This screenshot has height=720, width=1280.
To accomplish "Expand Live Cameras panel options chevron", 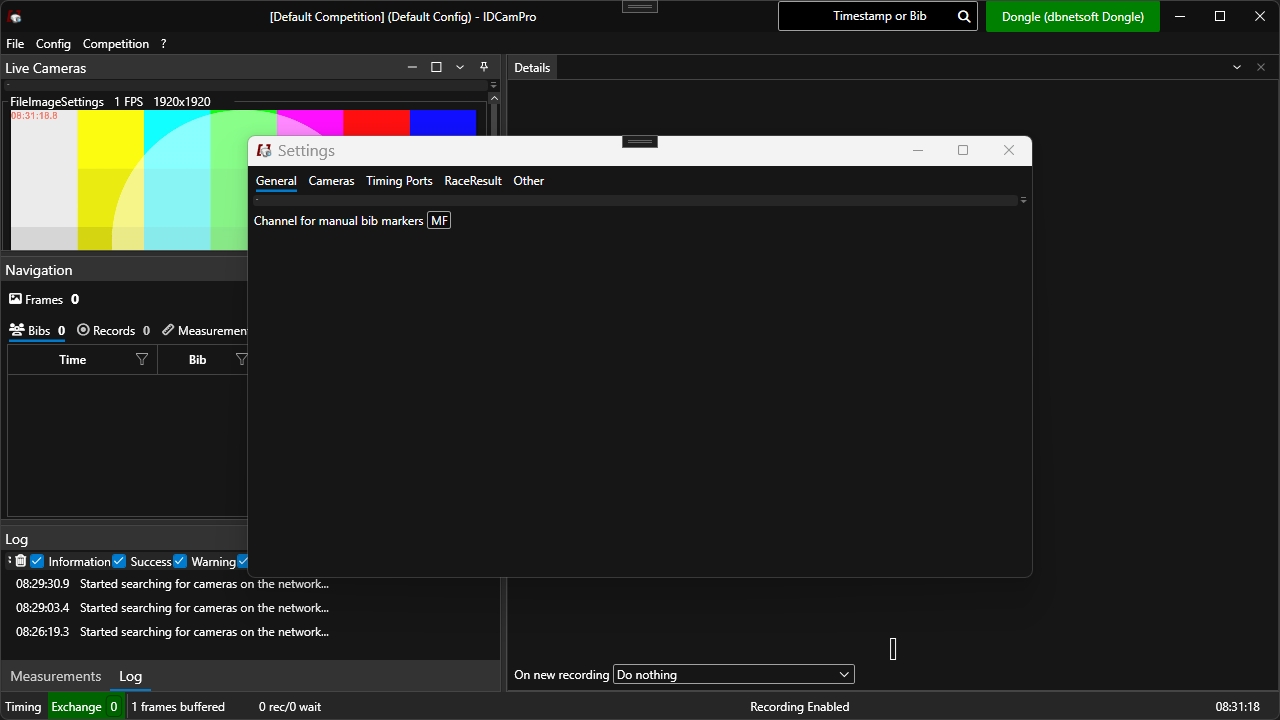I will [x=460, y=67].
